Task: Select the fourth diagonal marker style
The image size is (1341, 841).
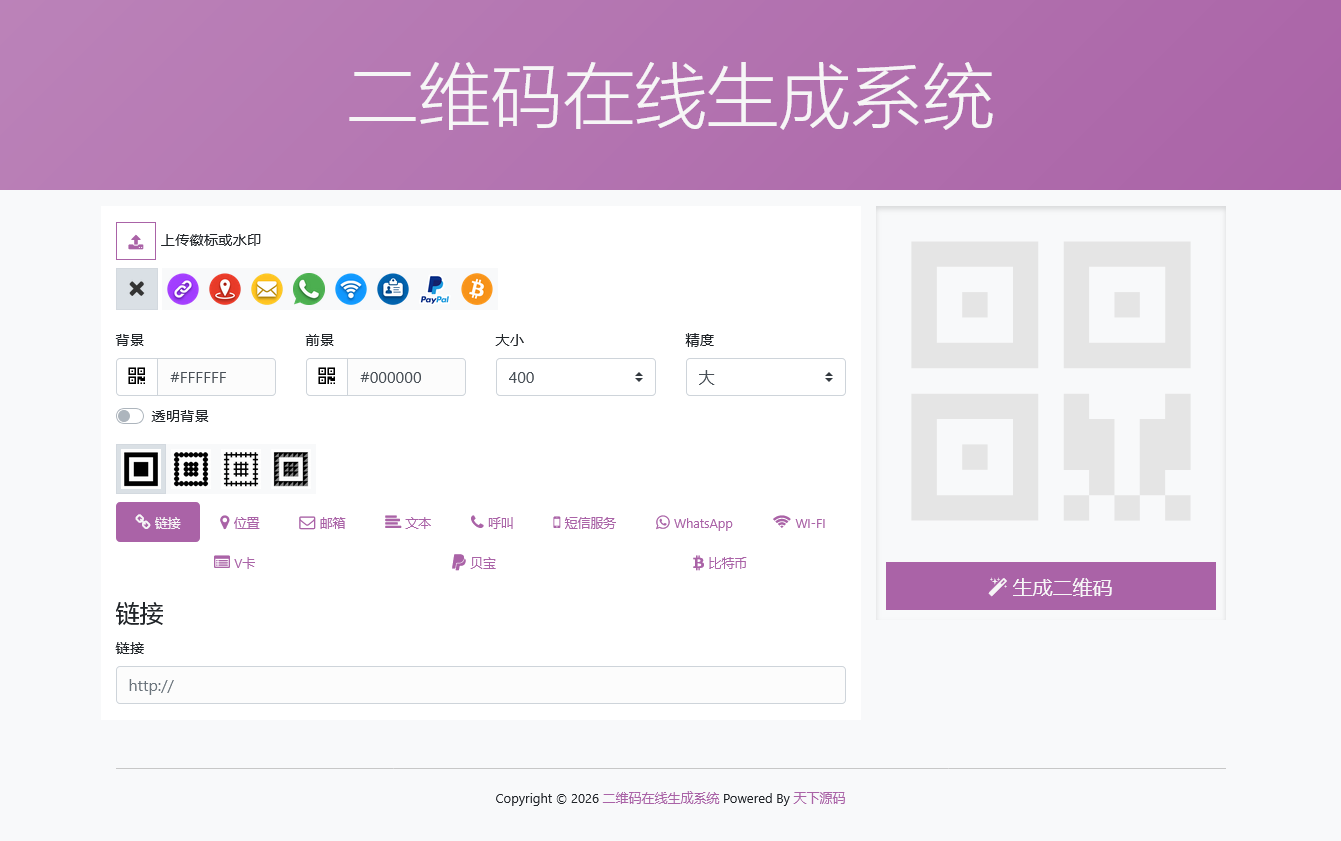Action: [x=291, y=469]
